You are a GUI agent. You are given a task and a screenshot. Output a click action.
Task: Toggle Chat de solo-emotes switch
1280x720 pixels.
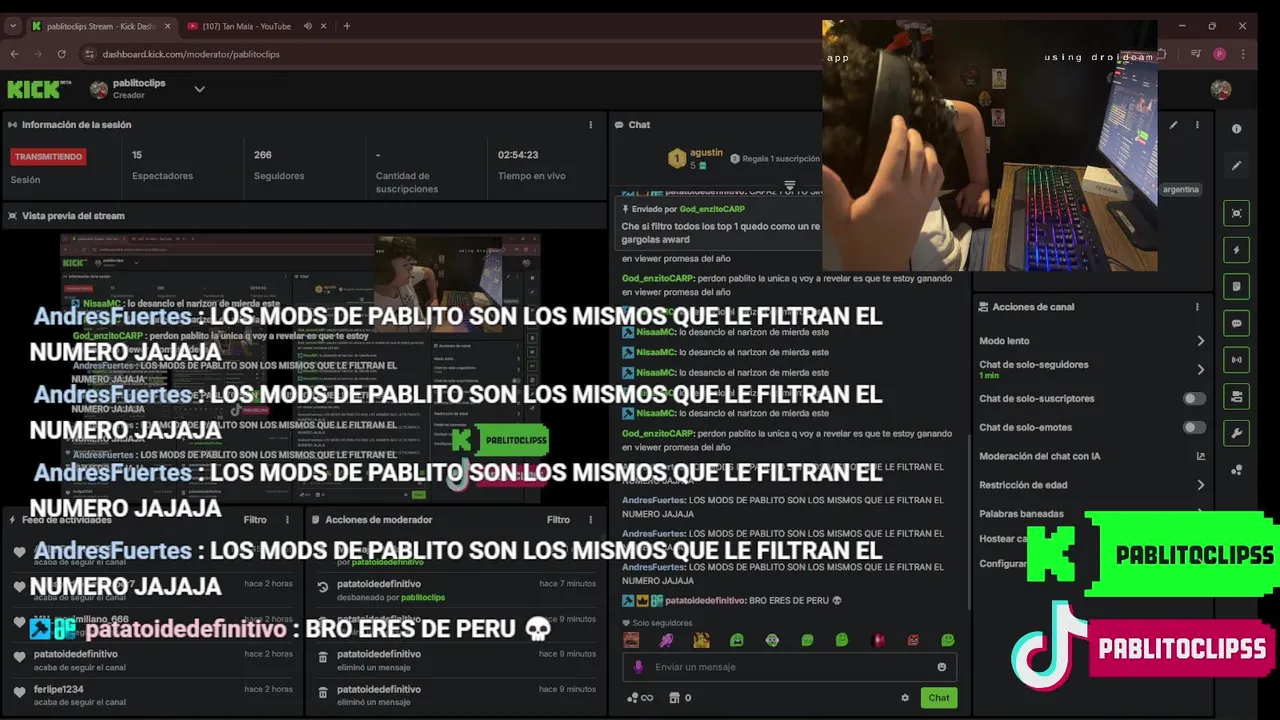pos(1194,428)
